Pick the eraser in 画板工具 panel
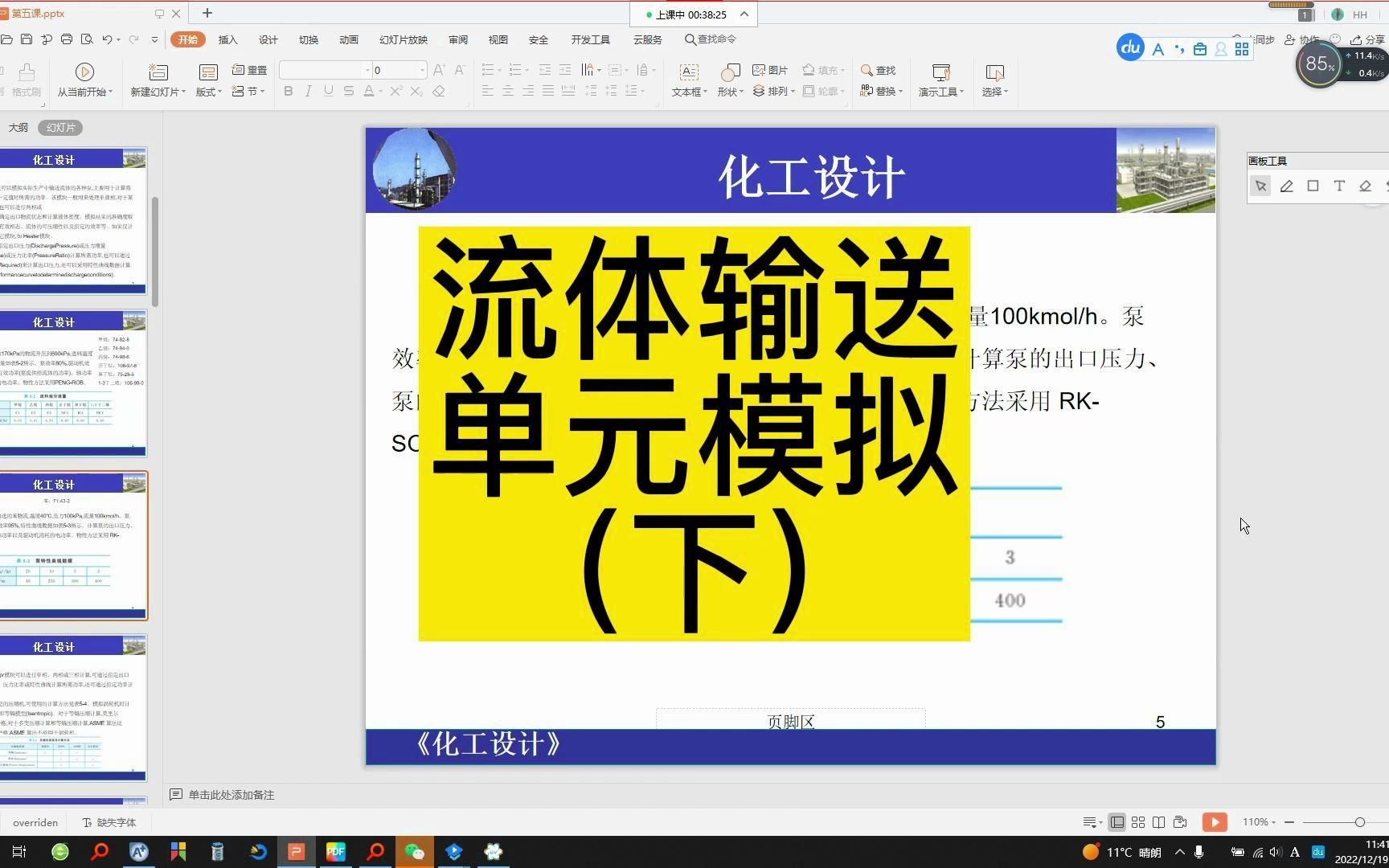 pos(1364,186)
